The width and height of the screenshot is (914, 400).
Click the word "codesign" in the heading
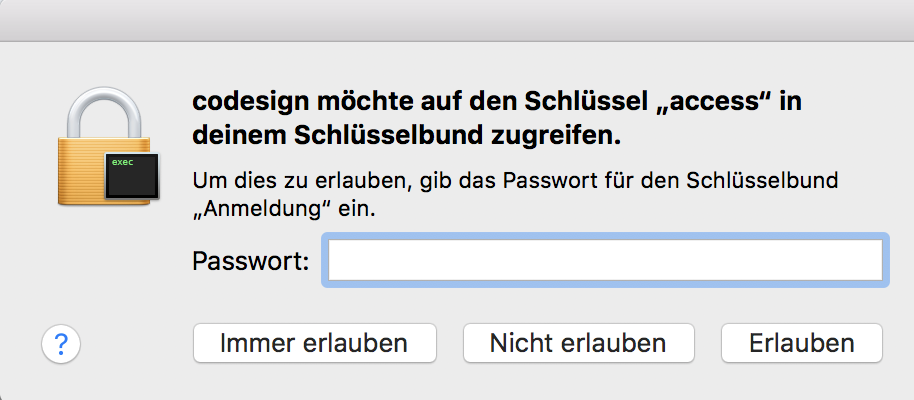coord(249,103)
